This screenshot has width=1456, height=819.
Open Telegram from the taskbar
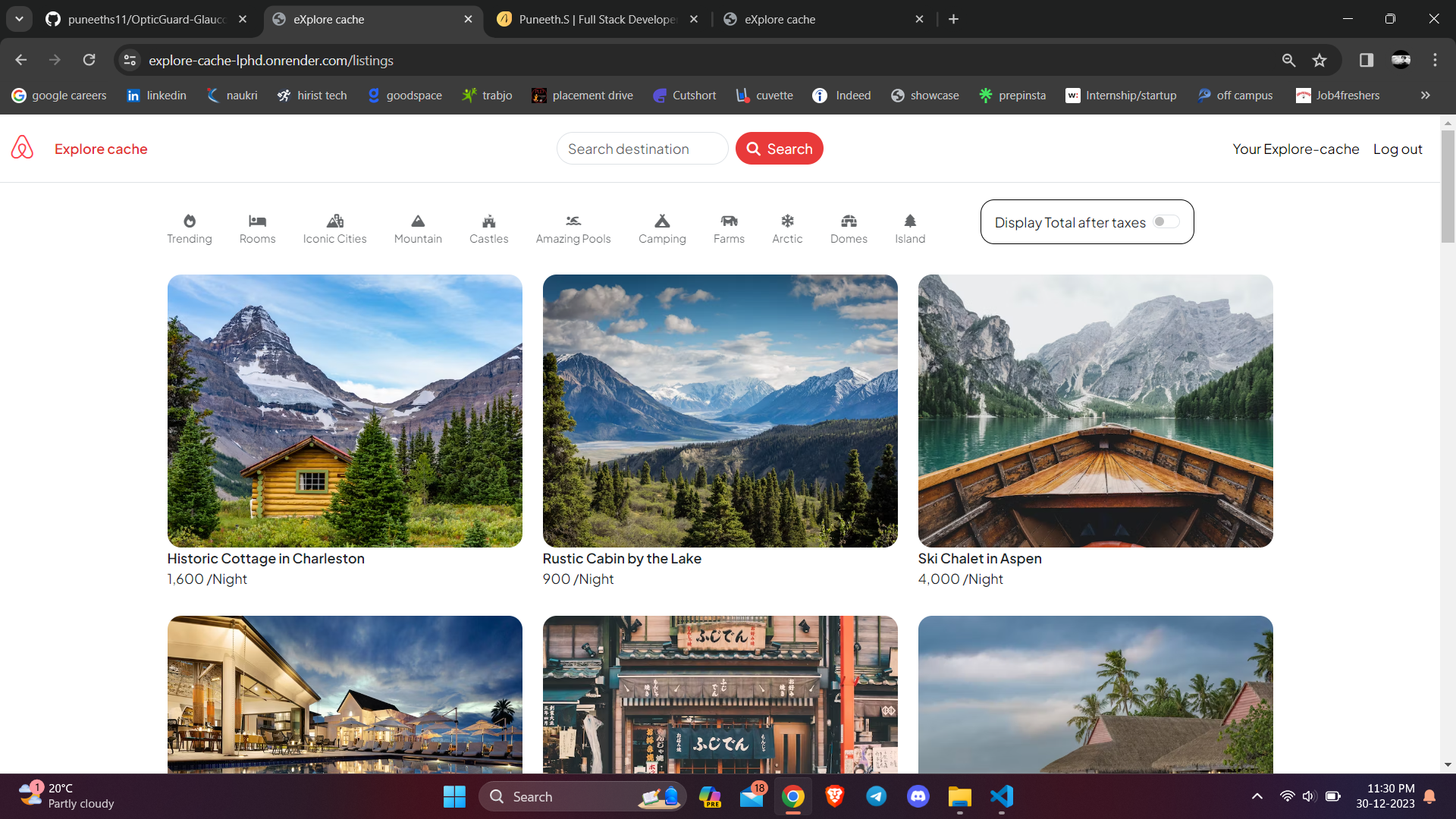pos(876,796)
